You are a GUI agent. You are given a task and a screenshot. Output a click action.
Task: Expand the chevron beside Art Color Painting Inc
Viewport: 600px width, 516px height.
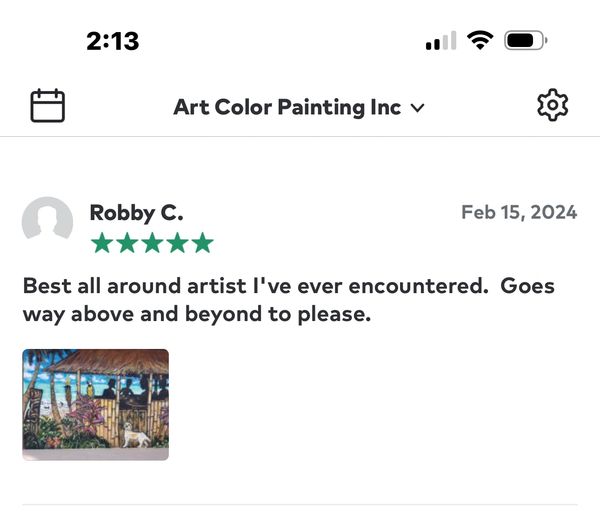point(418,108)
